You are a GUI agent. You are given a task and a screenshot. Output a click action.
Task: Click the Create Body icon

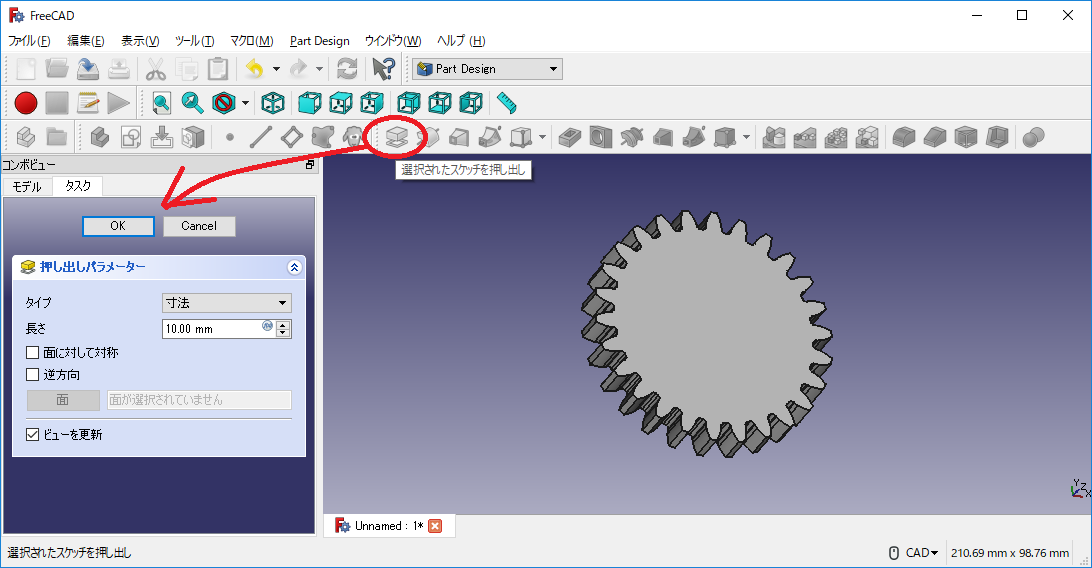click(100, 137)
